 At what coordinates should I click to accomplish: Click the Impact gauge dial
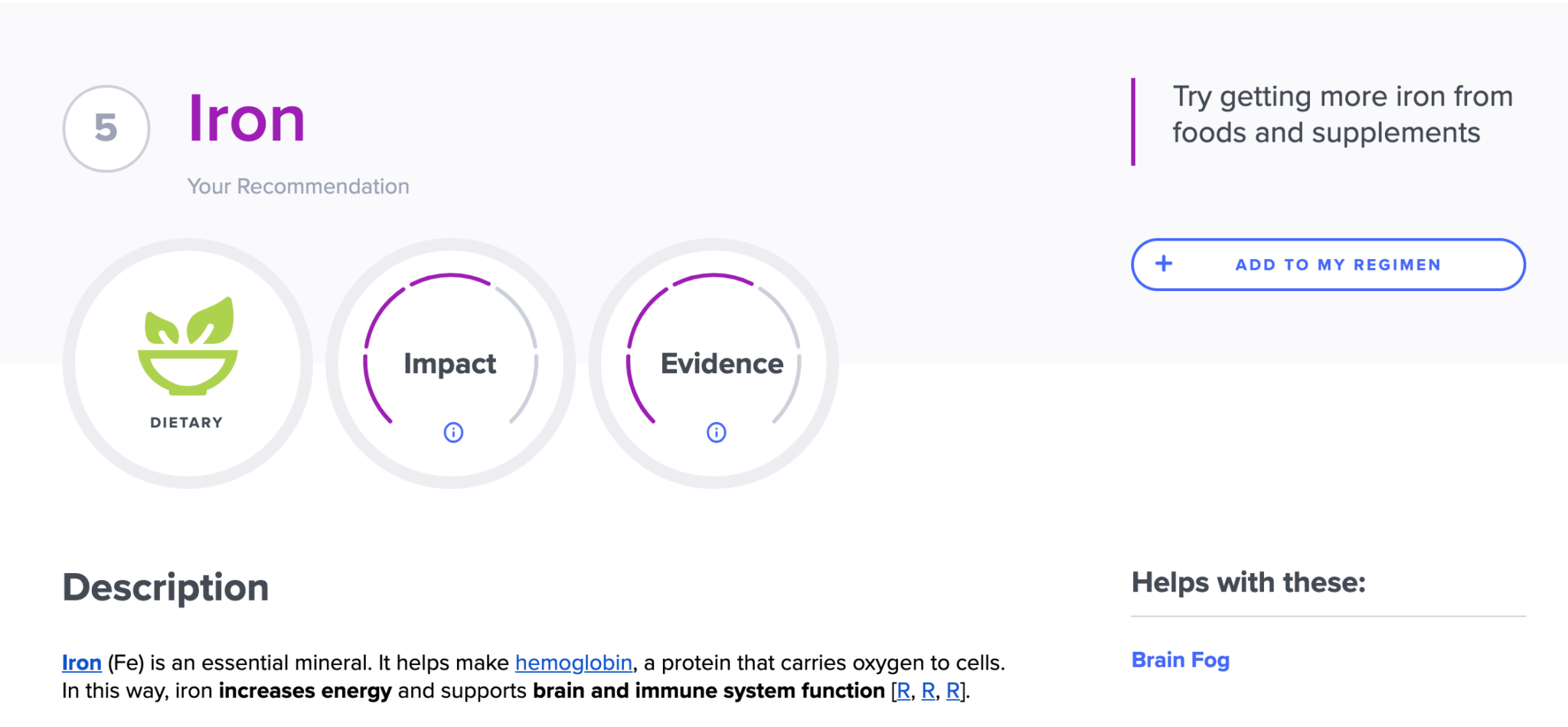450,363
